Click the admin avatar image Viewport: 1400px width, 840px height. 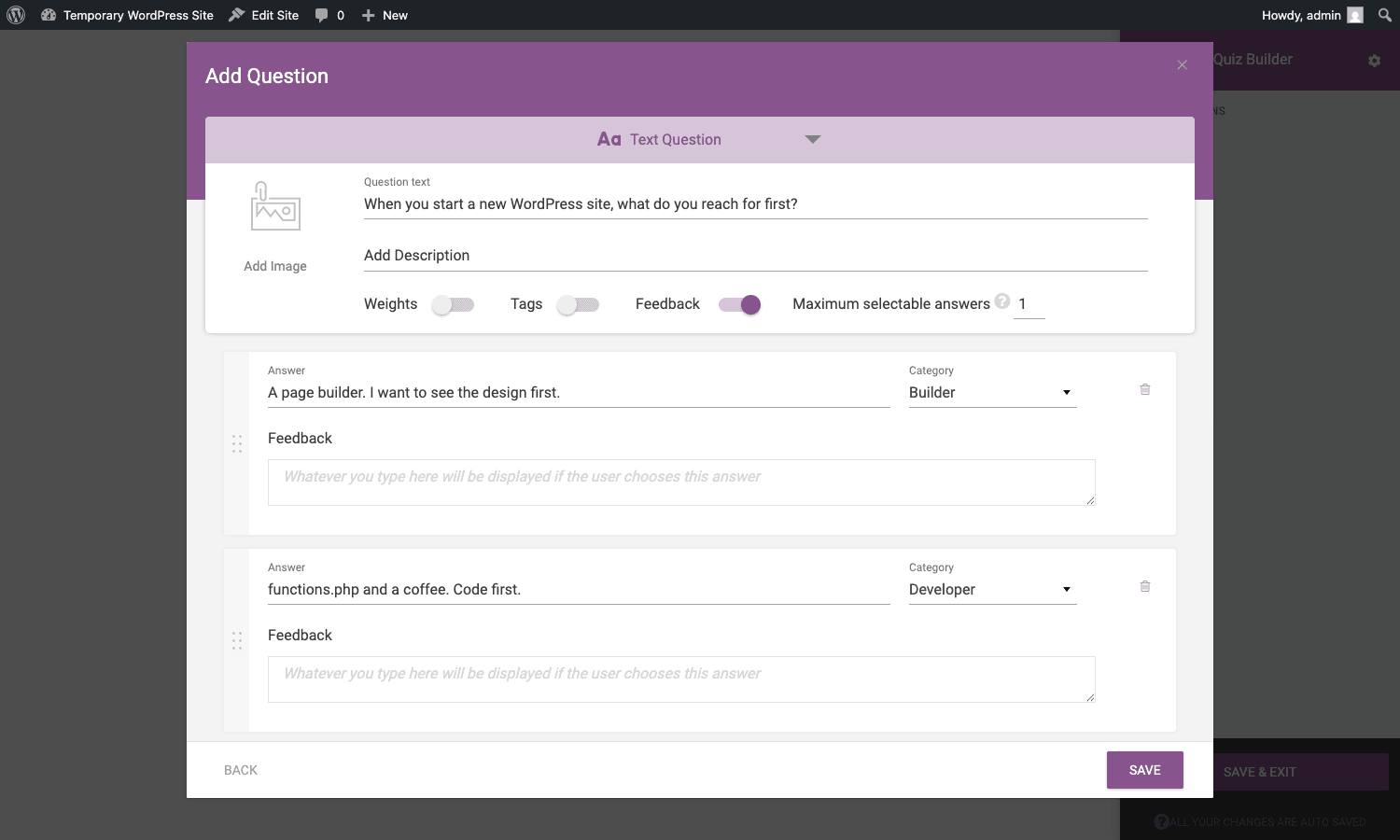click(1355, 15)
